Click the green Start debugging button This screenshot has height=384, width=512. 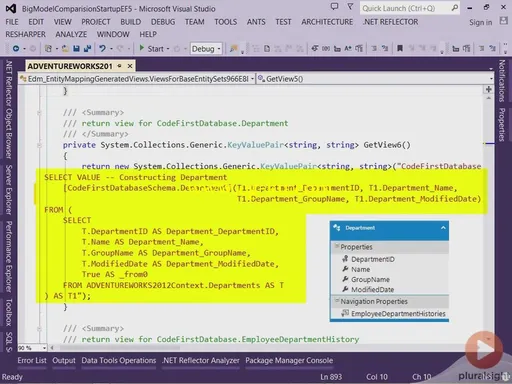152,49
